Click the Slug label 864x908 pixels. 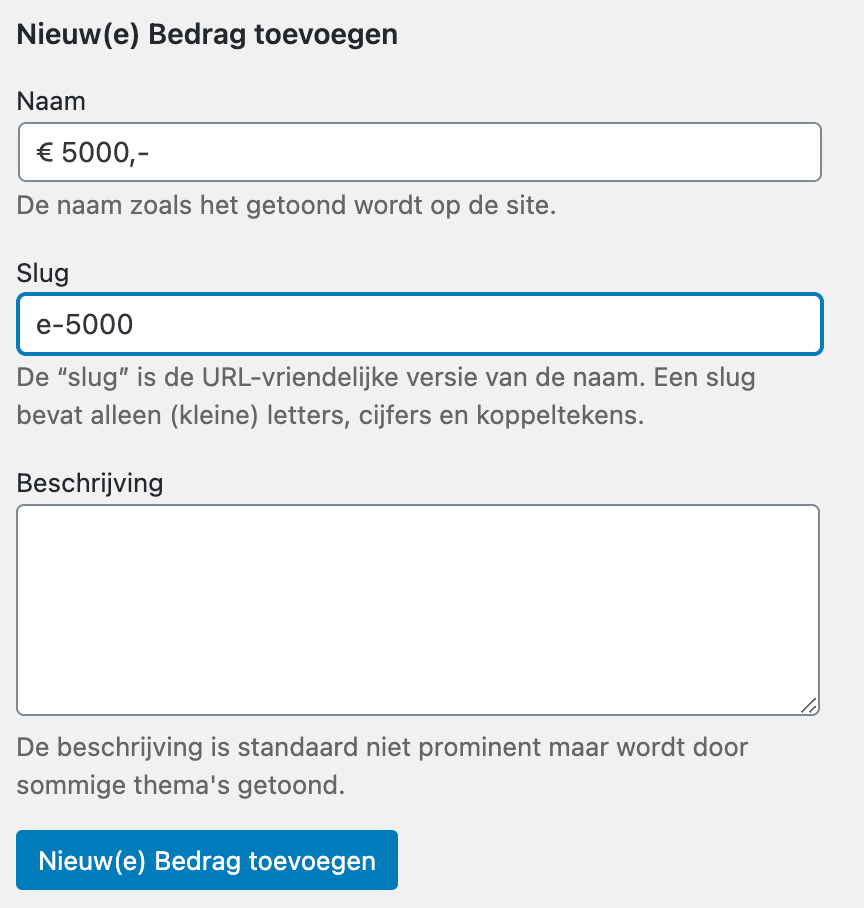pos(42,273)
